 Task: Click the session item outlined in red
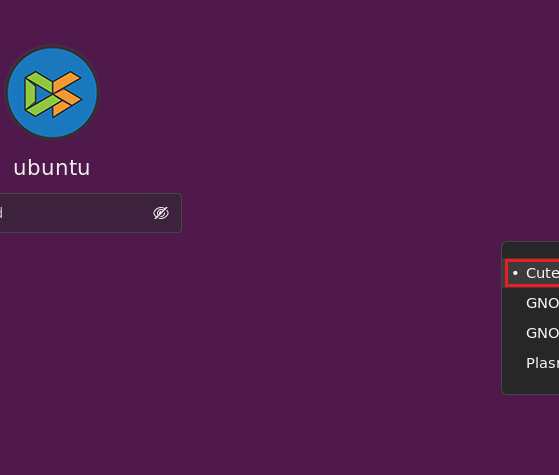tap(532, 273)
